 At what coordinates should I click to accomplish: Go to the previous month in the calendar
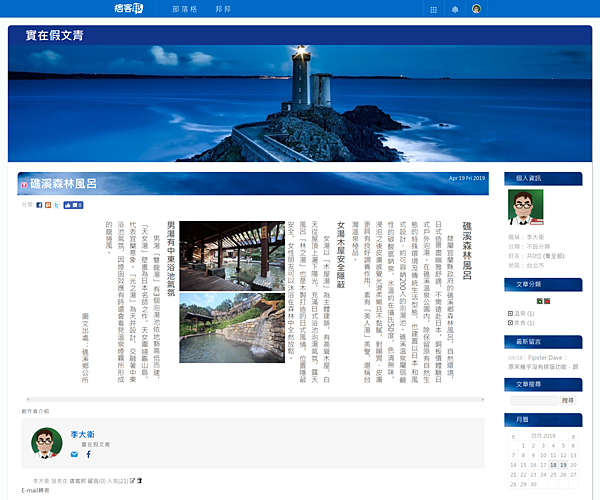(513, 436)
